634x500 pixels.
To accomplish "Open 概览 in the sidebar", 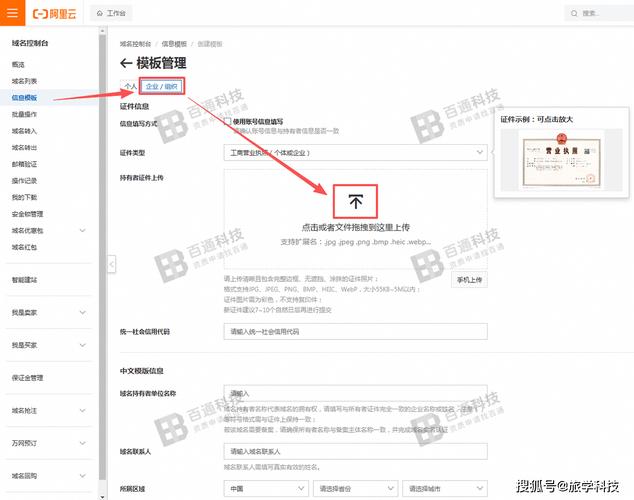I will [x=18, y=64].
